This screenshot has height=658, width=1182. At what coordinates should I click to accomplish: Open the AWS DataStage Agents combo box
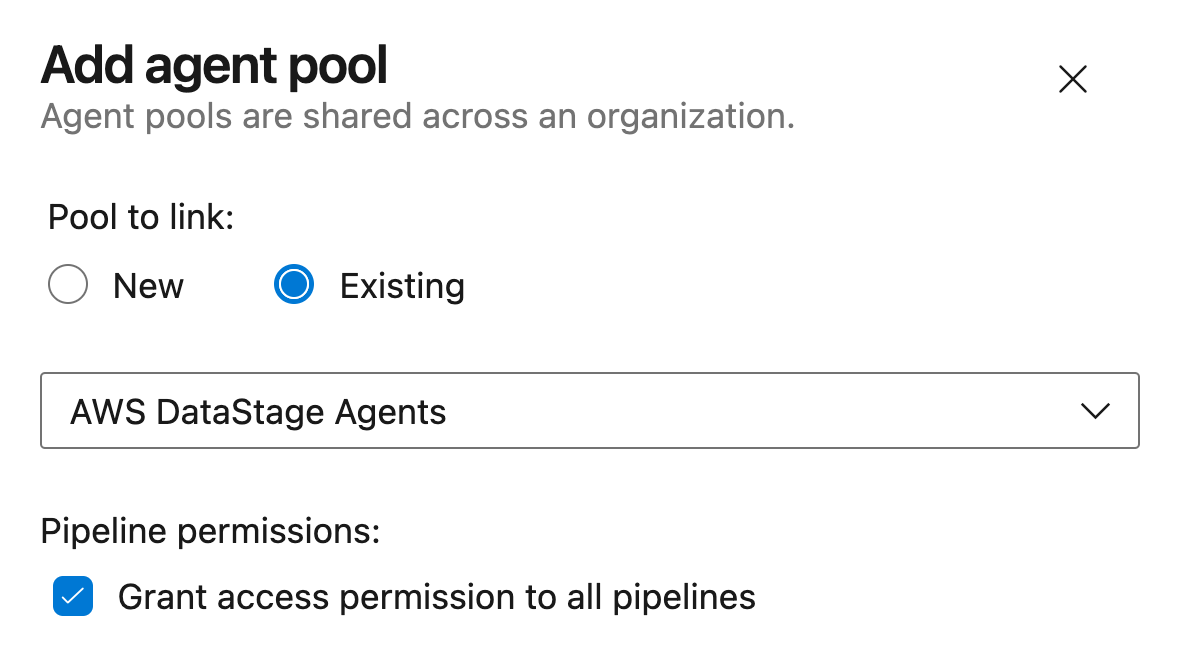pos(589,411)
